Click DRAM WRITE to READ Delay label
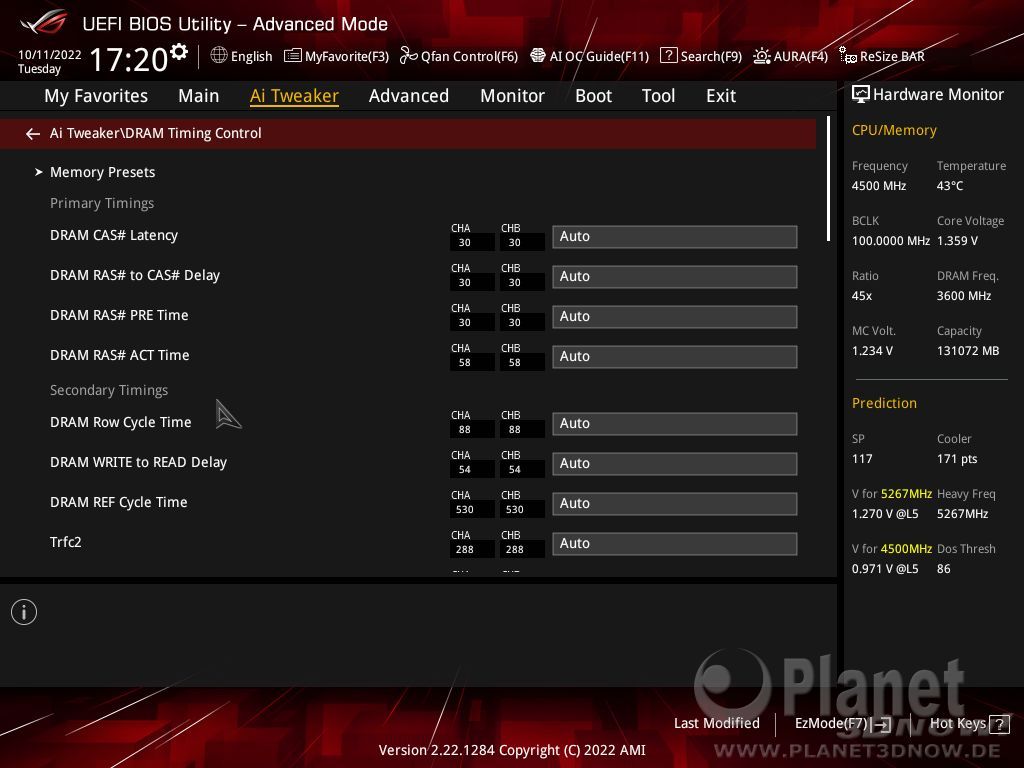The image size is (1024, 768). click(138, 462)
